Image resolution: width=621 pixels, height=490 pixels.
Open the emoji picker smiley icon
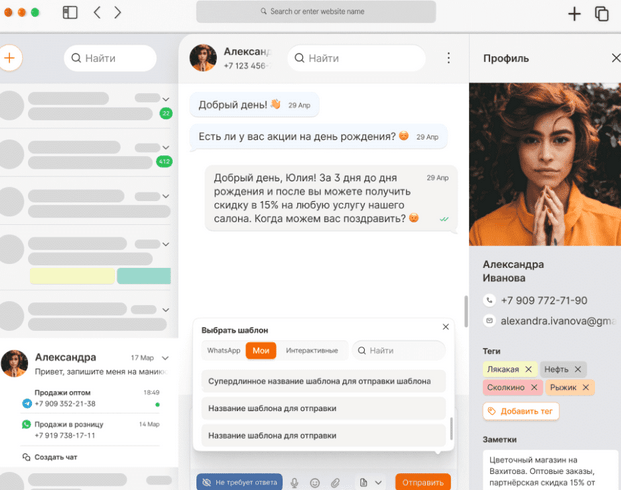click(315, 482)
